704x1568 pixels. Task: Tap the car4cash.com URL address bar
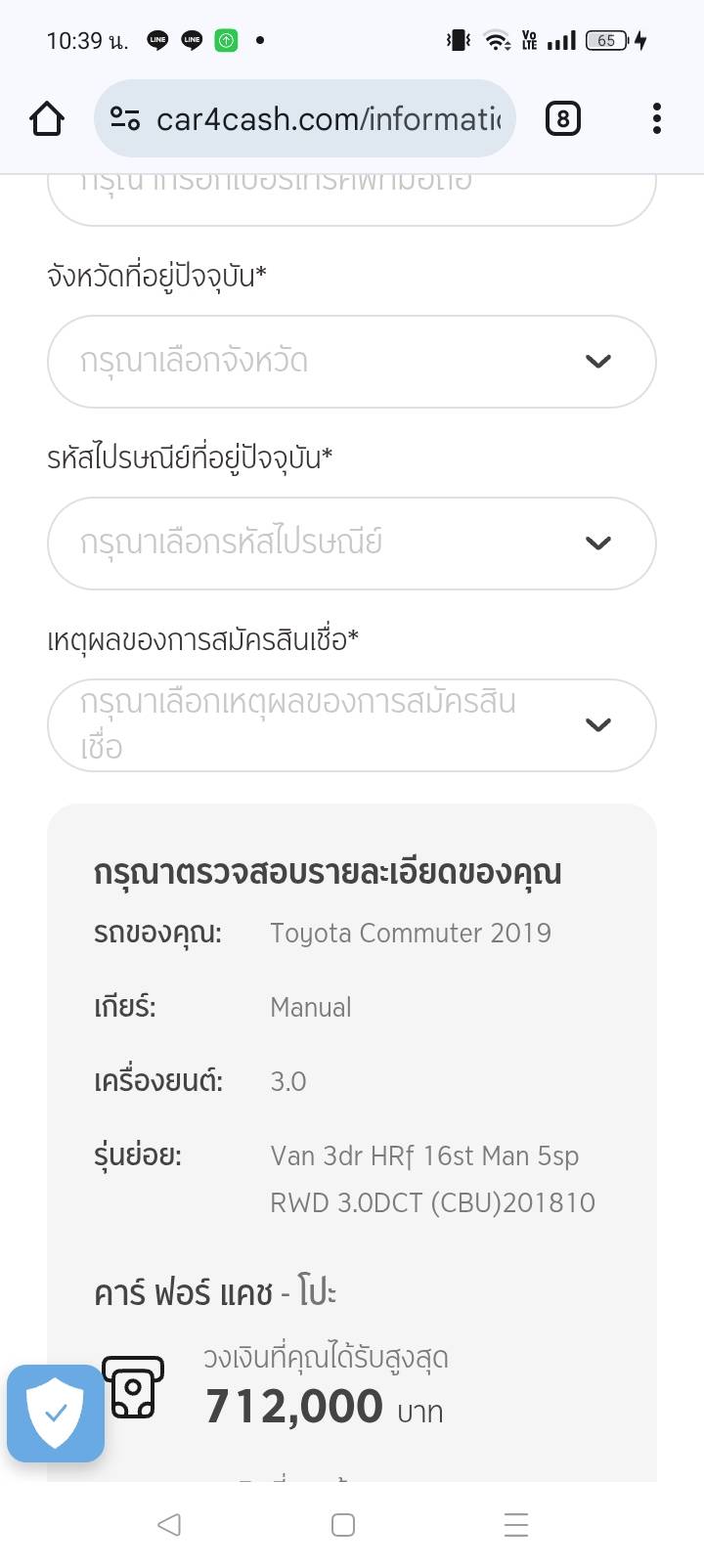[x=328, y=119]
